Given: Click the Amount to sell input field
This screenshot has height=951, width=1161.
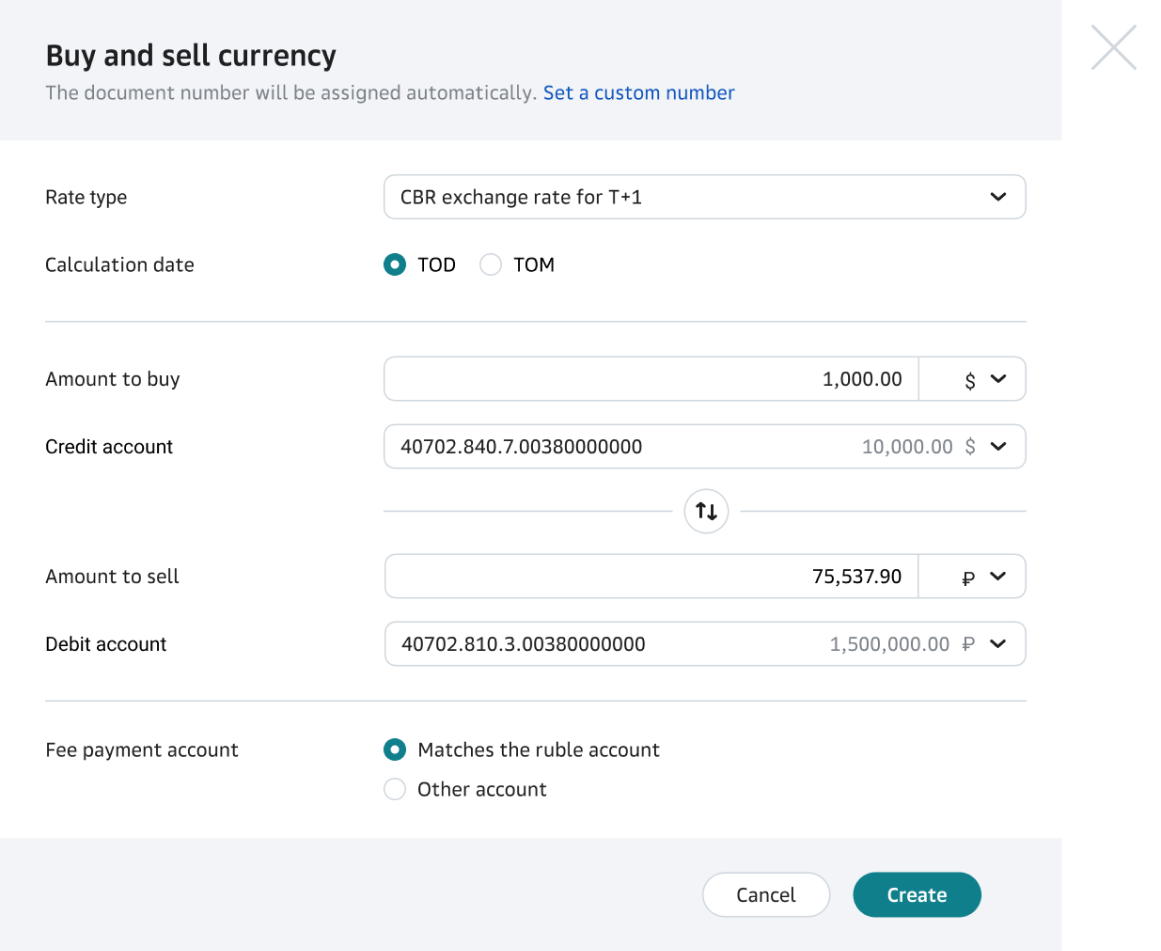Looking at the screenshot, I should [x=651, y=577].
